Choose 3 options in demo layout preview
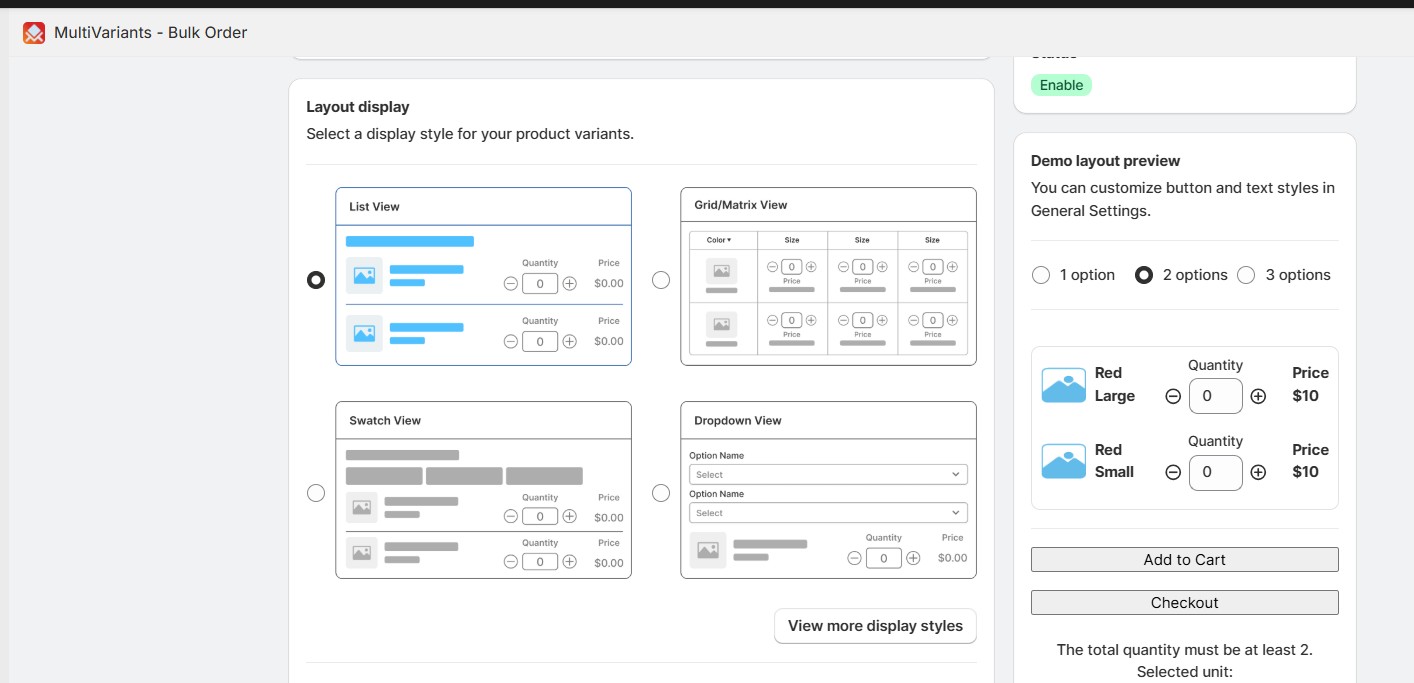Image resolution: width=1414 pixels, height=683 pixels. point(1246,274)
